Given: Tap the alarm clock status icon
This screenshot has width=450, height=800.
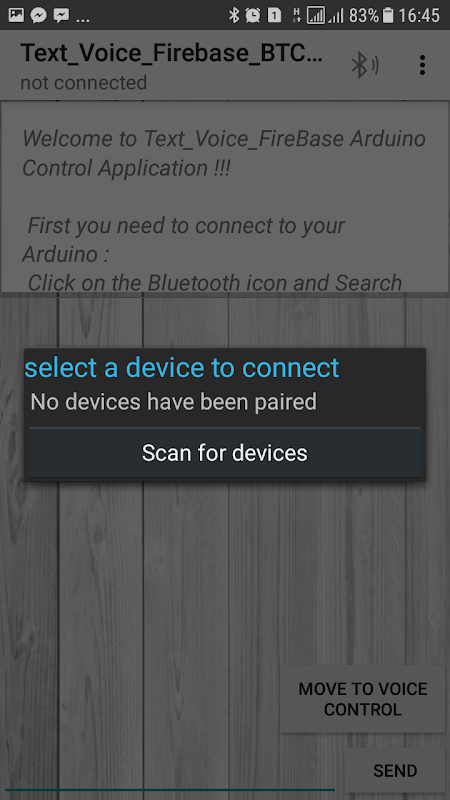Looking at the screenshot, I should pos(252,15).
